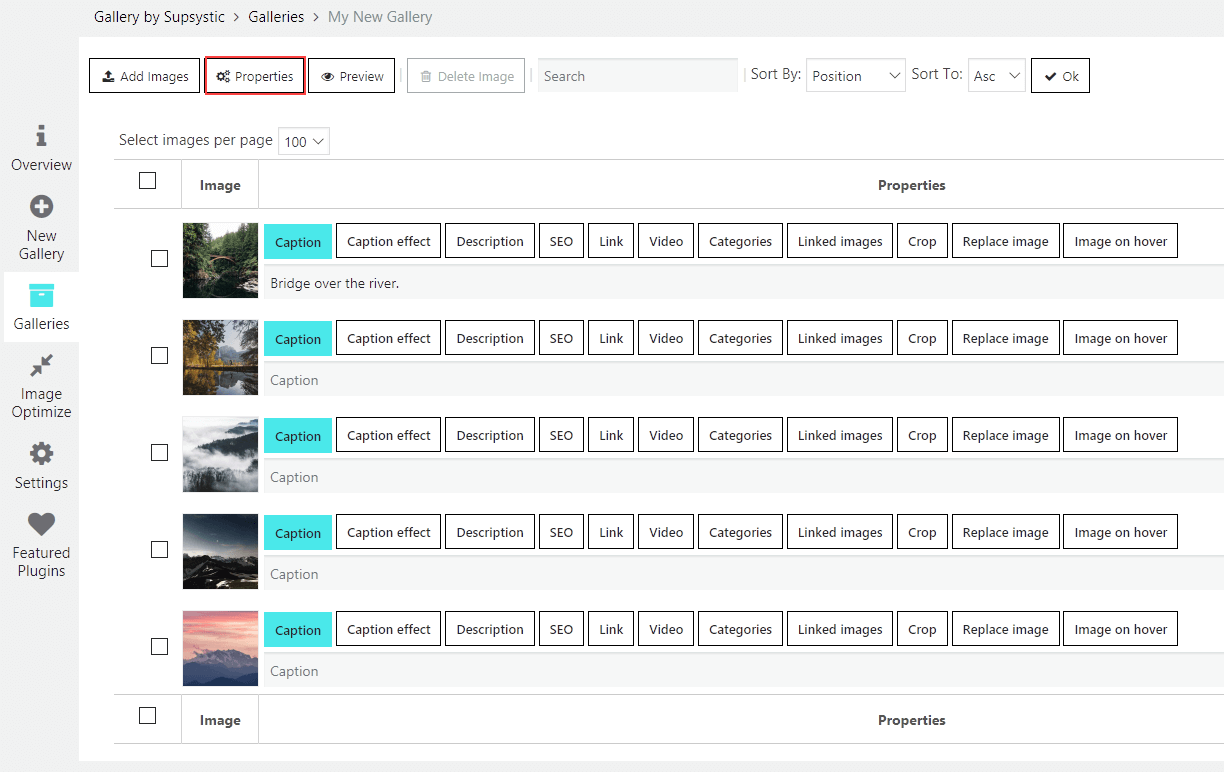Click the Add Images button
The width and height of the screenshot is (1224, 772).
144,76
